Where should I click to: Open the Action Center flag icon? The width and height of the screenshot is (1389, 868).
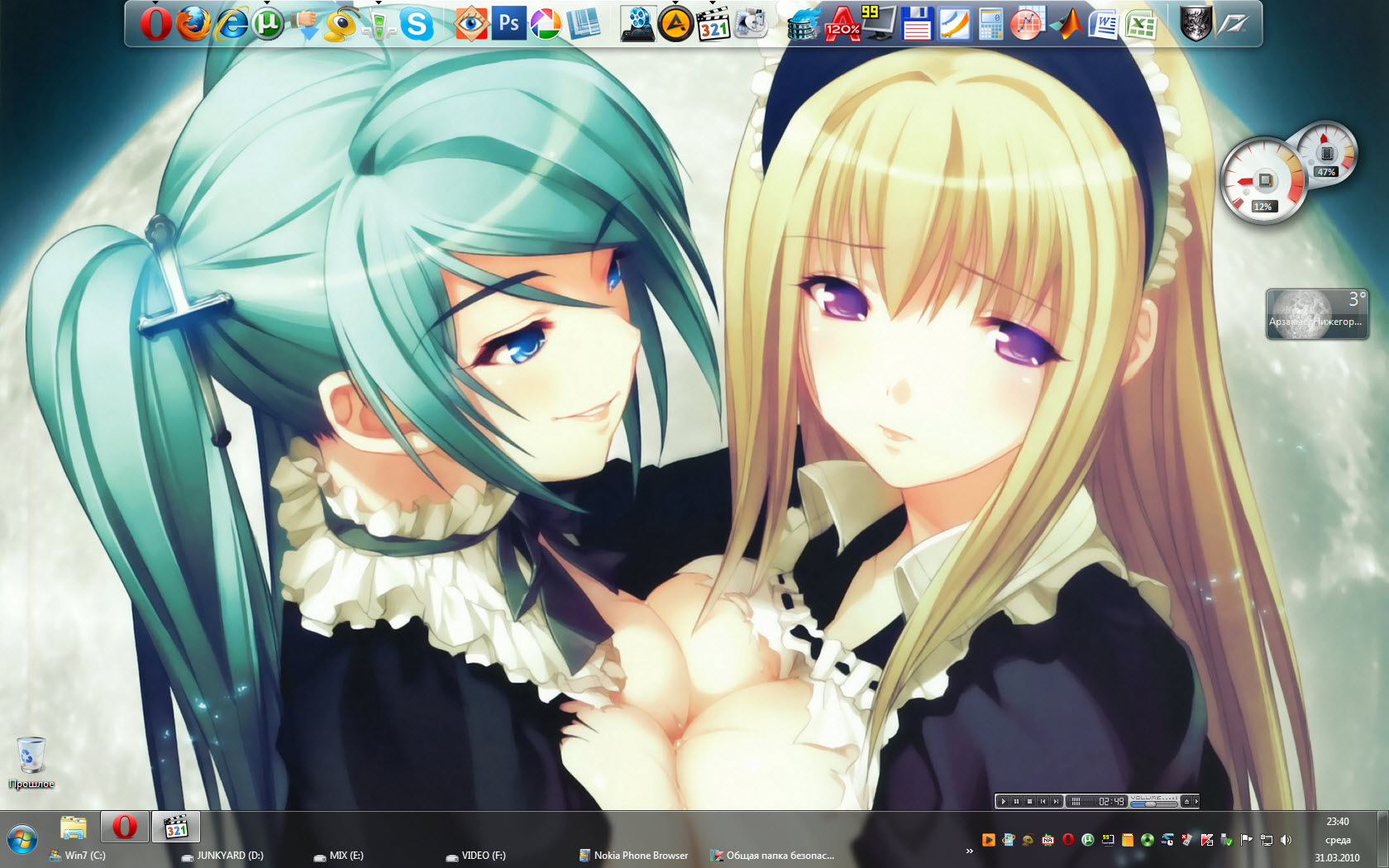click(x=1246, y=840)
